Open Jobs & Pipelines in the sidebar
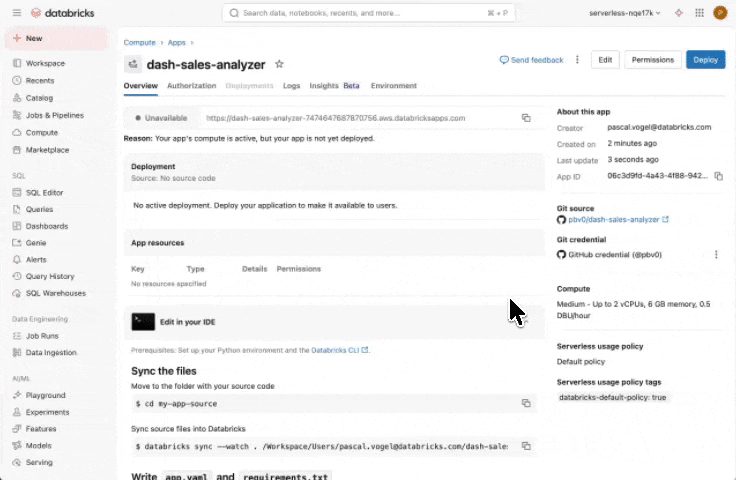 [56, 115]
